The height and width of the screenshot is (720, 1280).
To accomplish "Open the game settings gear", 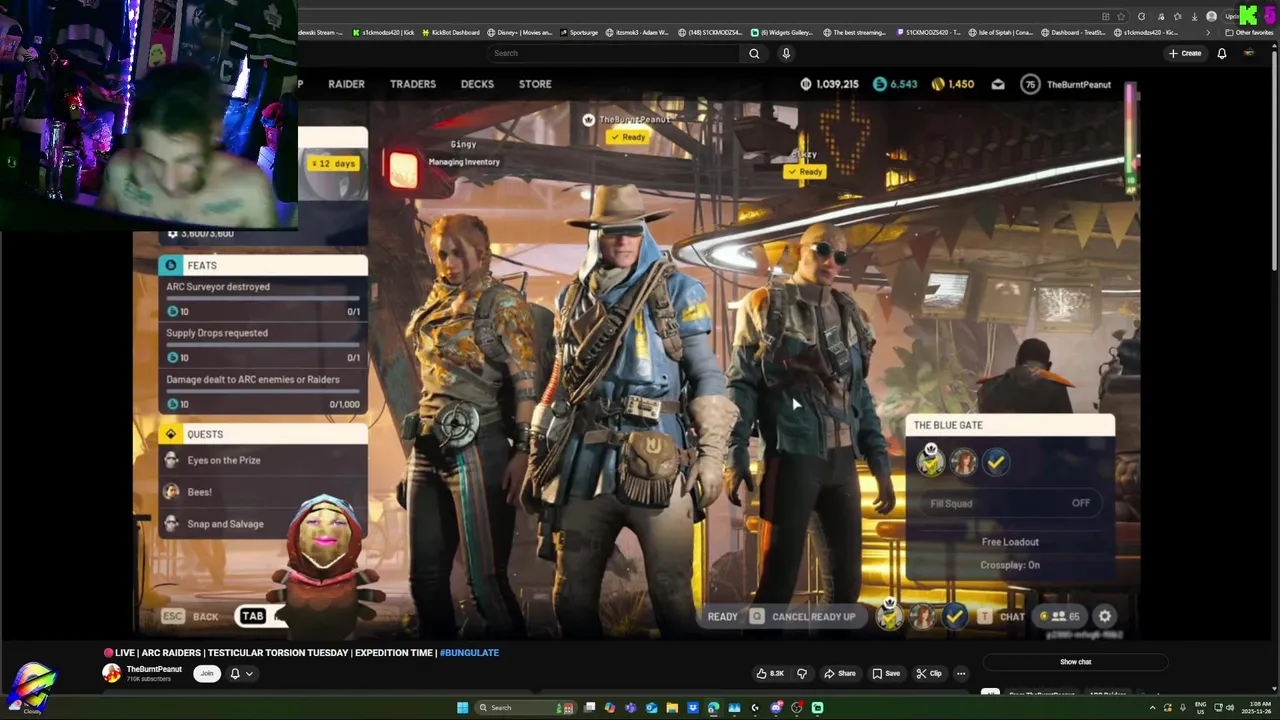I will pyautogui.click(x=1105, y=616).
